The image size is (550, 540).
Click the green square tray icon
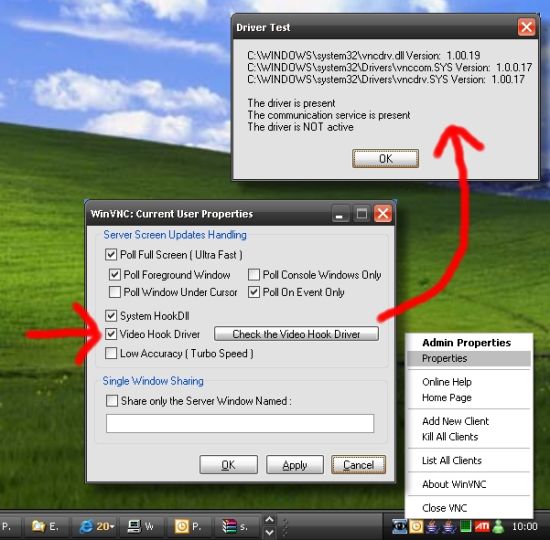(x=465, y=526)
